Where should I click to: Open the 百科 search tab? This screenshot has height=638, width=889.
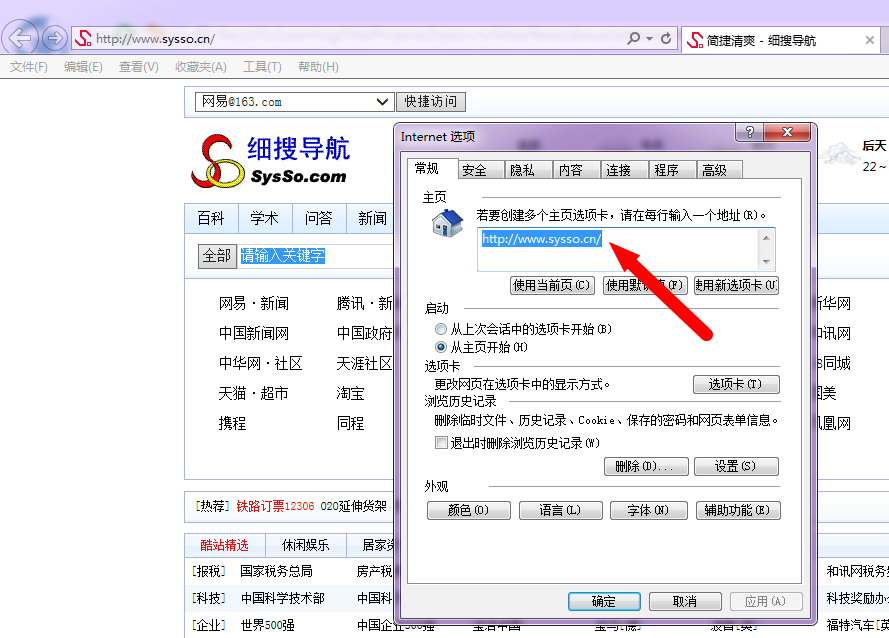[211, 218]
